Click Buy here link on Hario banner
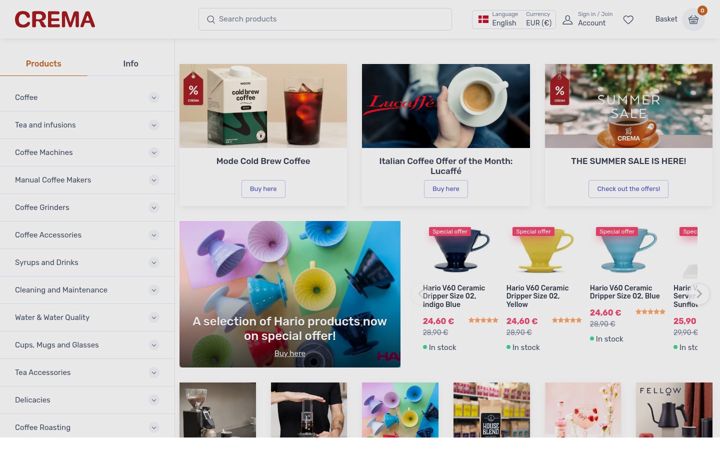The image size is (720, 450). (x=290, y=353)
